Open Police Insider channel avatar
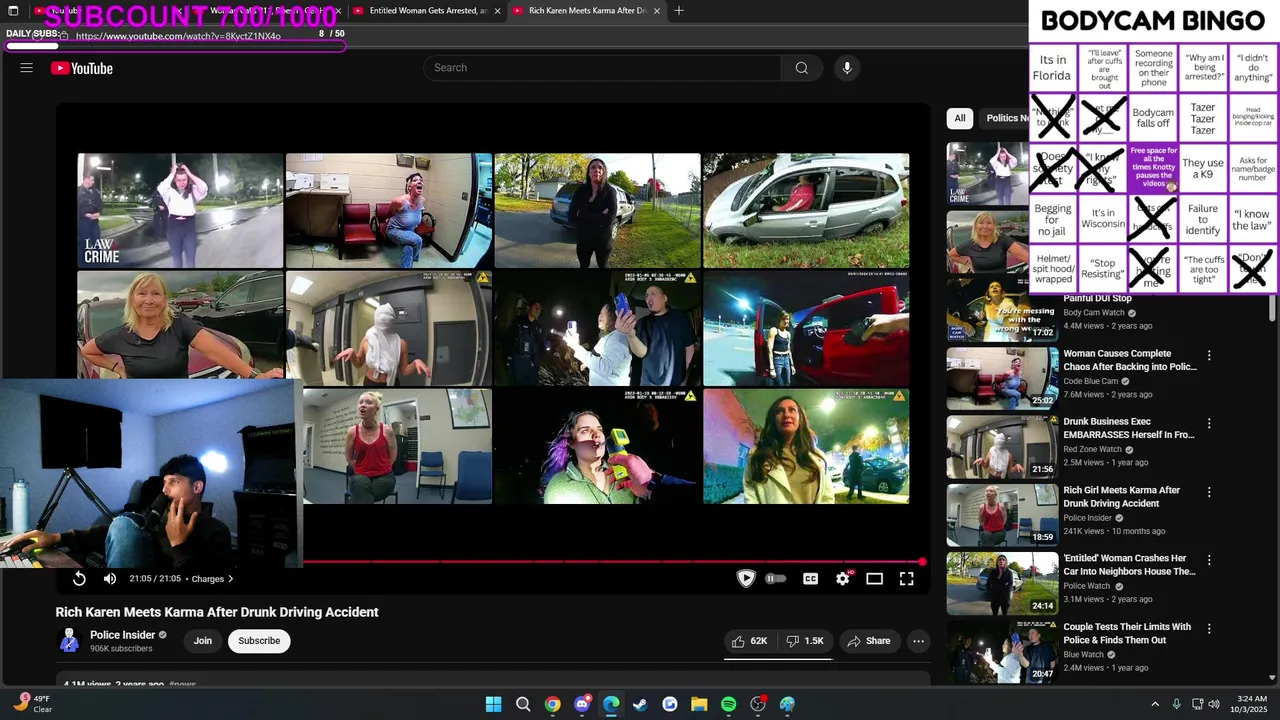This screenshot has width=1280, height=720. click(69, 641)
